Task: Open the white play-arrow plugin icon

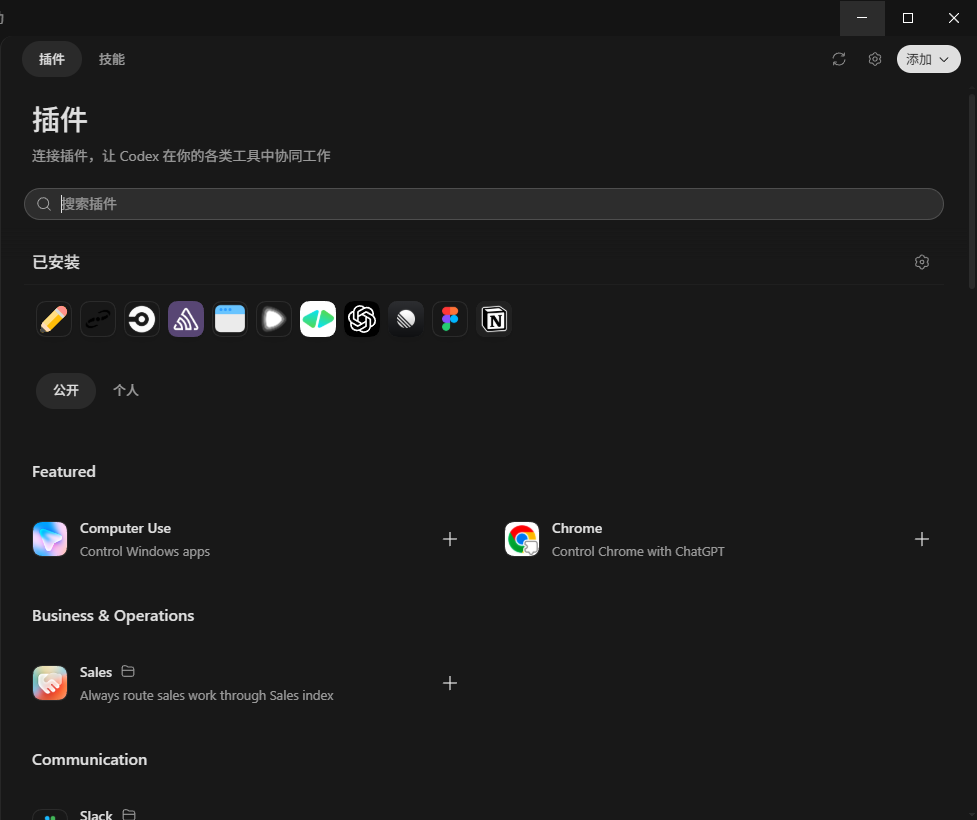Action: coord(274,319)
